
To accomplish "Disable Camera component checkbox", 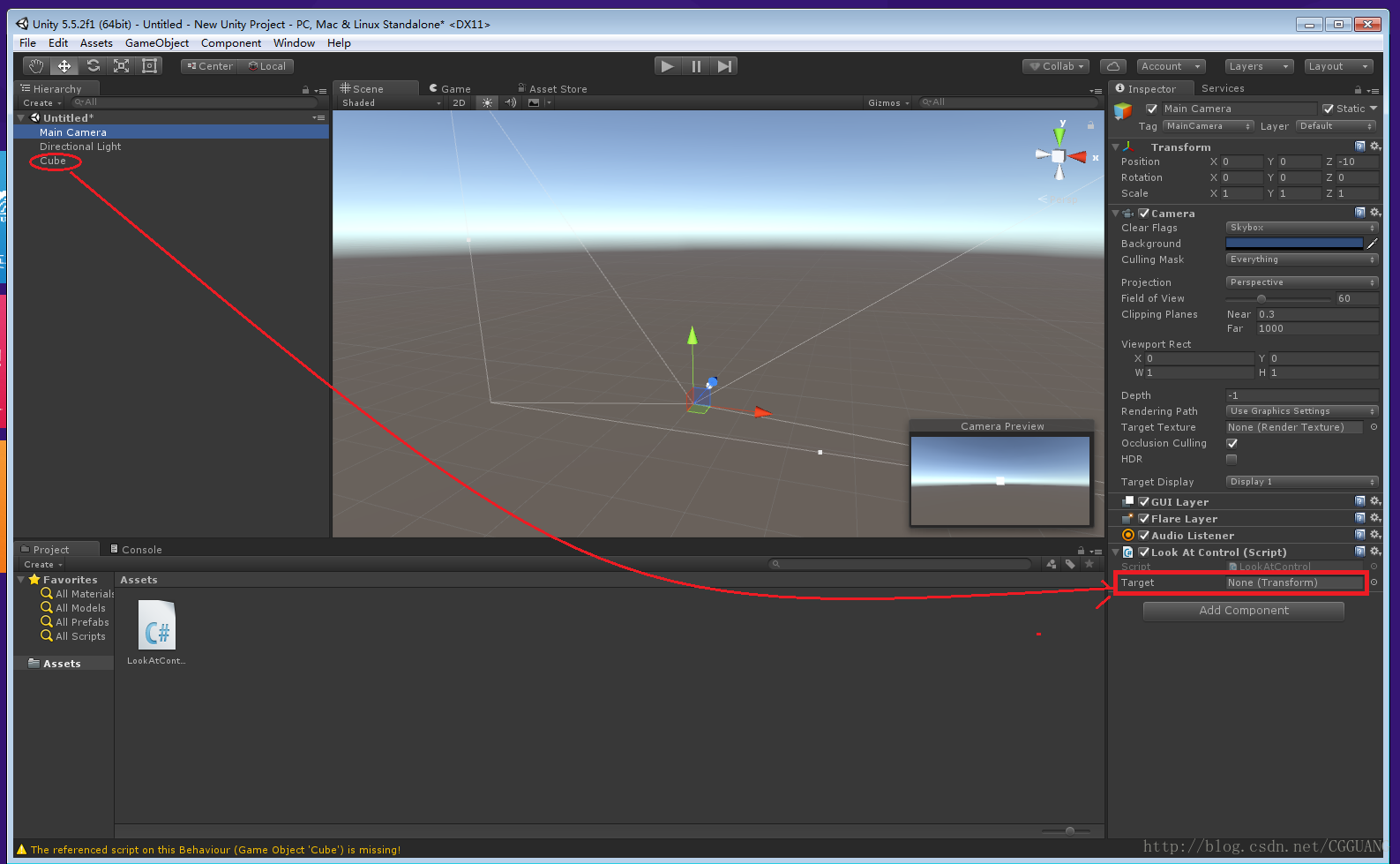I will (x=1144, y=214).
